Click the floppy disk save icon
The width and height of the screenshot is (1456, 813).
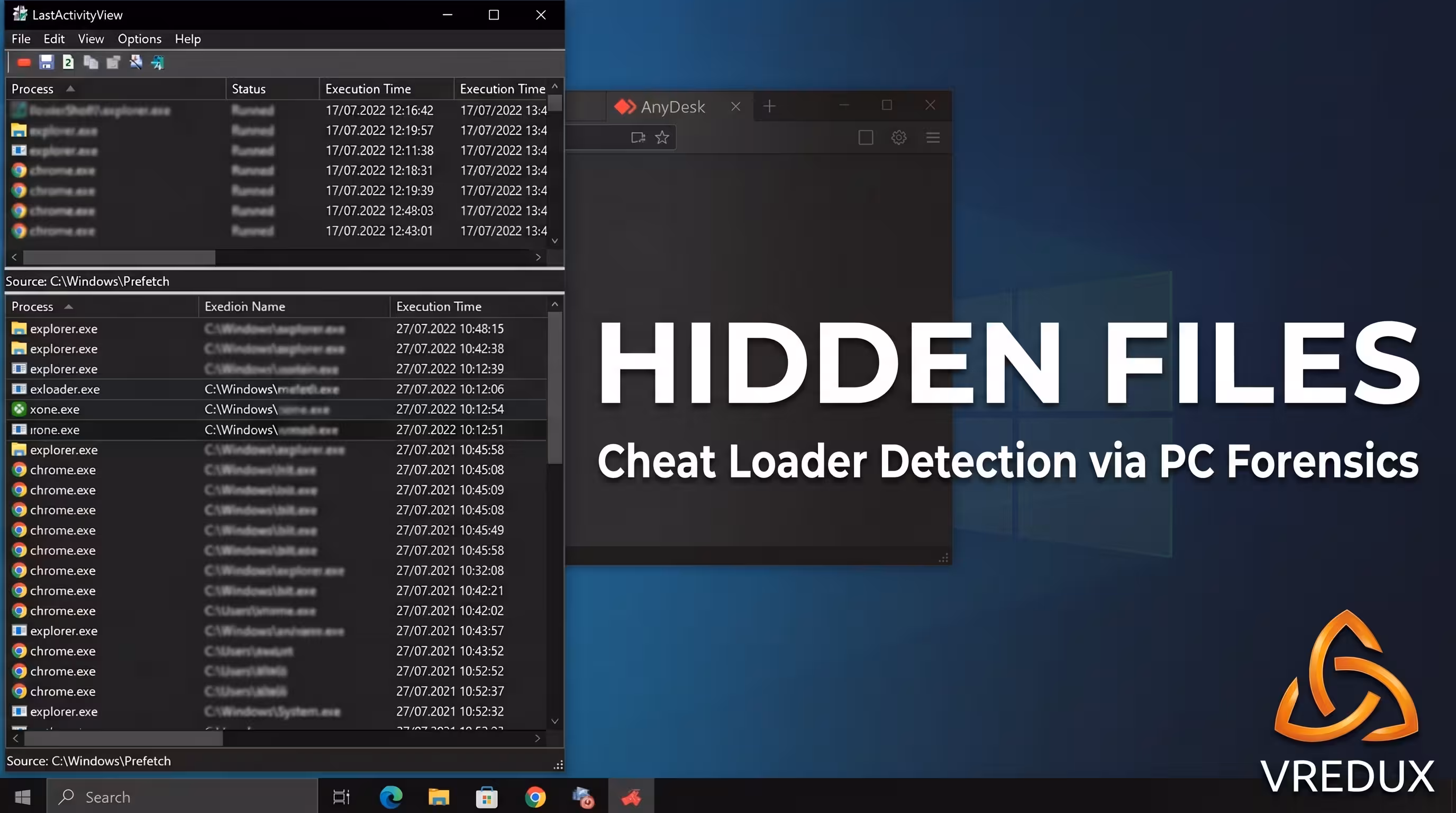click(47, 62)
